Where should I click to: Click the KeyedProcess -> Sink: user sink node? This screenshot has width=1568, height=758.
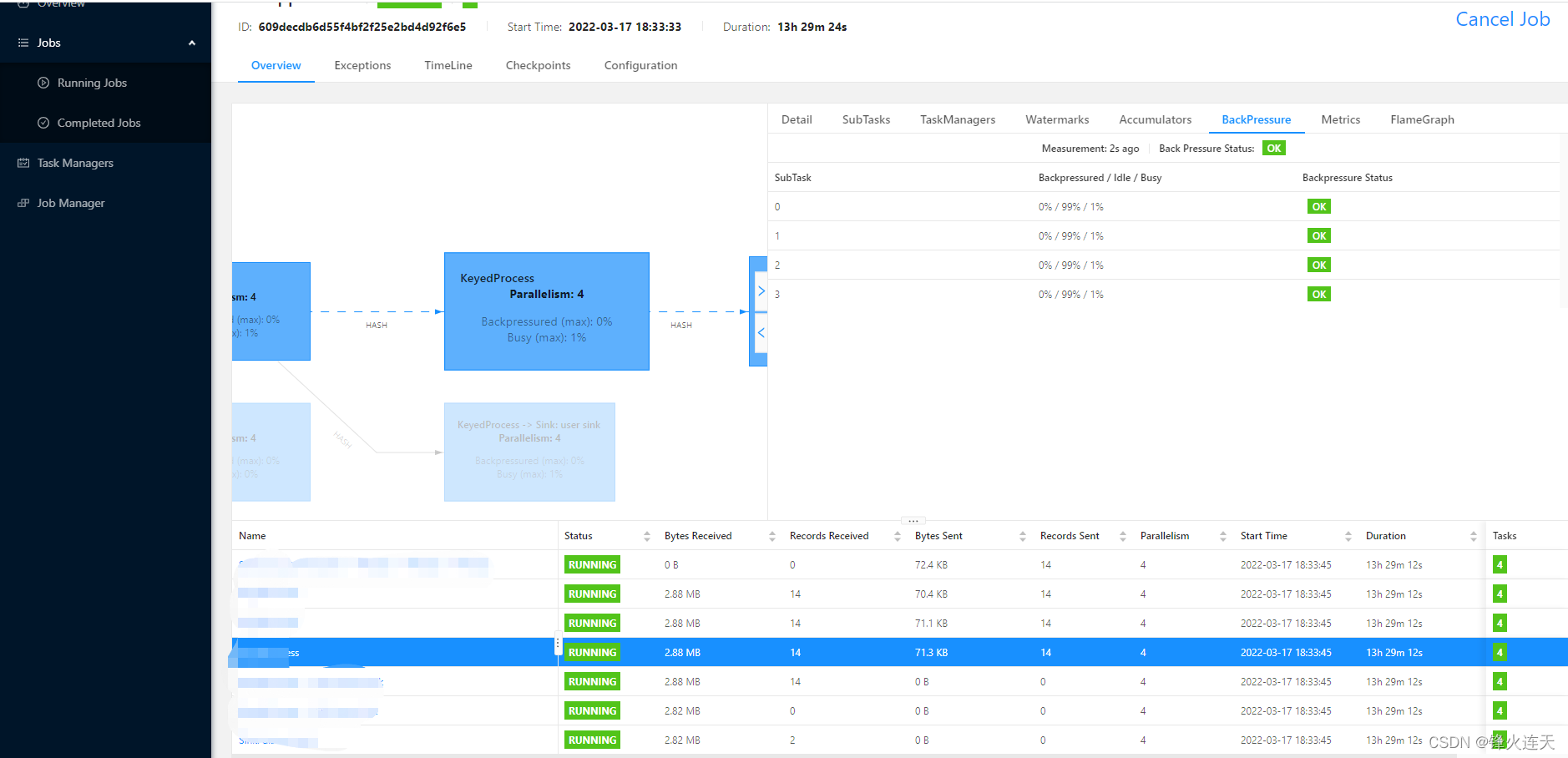tap(529, 452)
